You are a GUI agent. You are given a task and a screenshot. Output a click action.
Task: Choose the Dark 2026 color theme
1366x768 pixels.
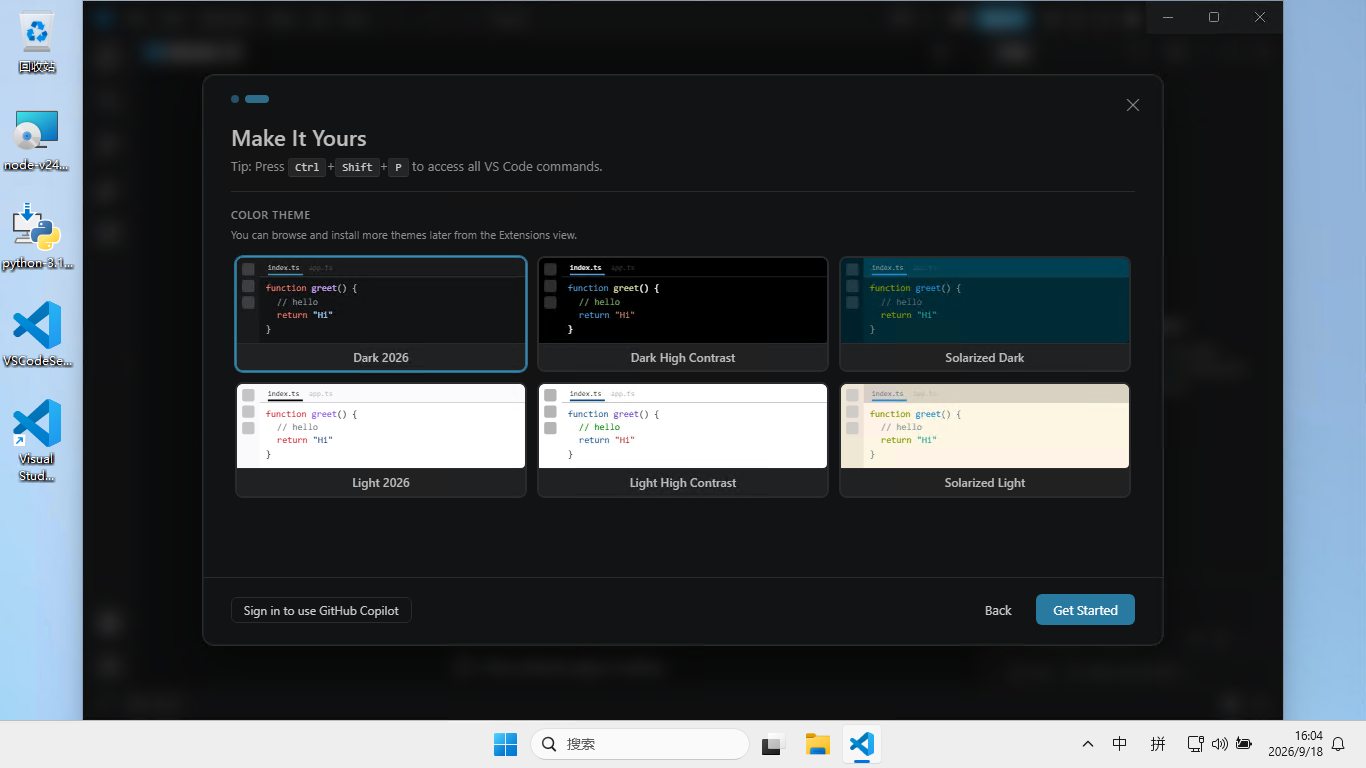(381, 314)
